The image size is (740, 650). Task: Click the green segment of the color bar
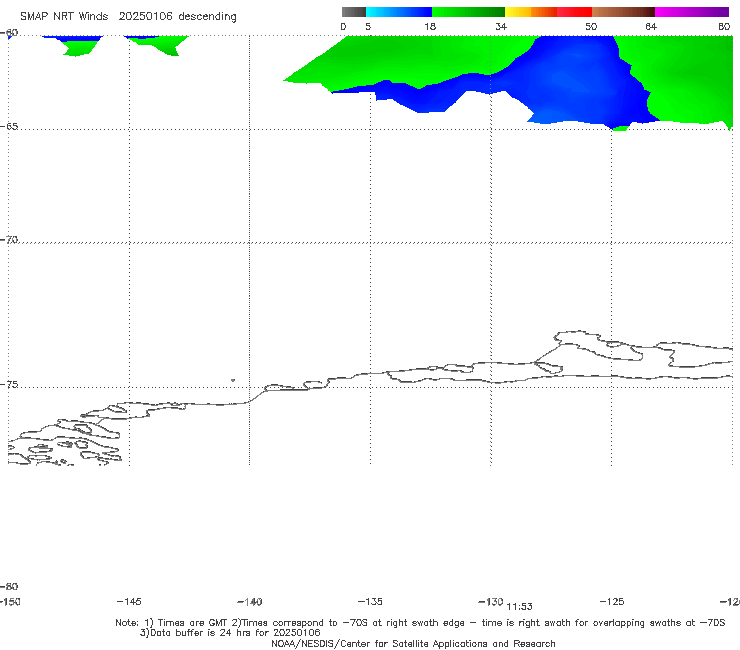468,12
